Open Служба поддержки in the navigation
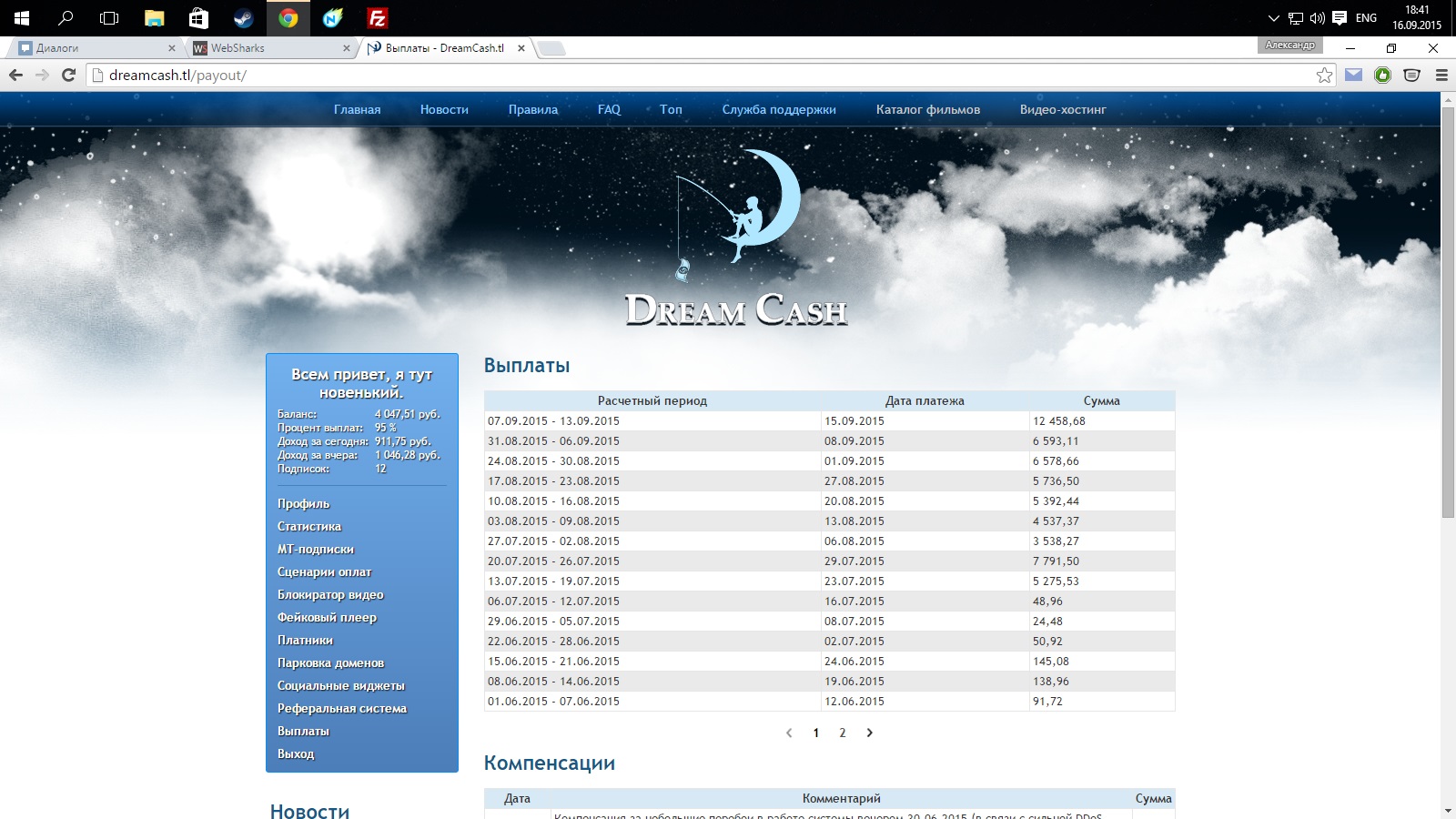 pyautogui.click(x=779, y=109)
